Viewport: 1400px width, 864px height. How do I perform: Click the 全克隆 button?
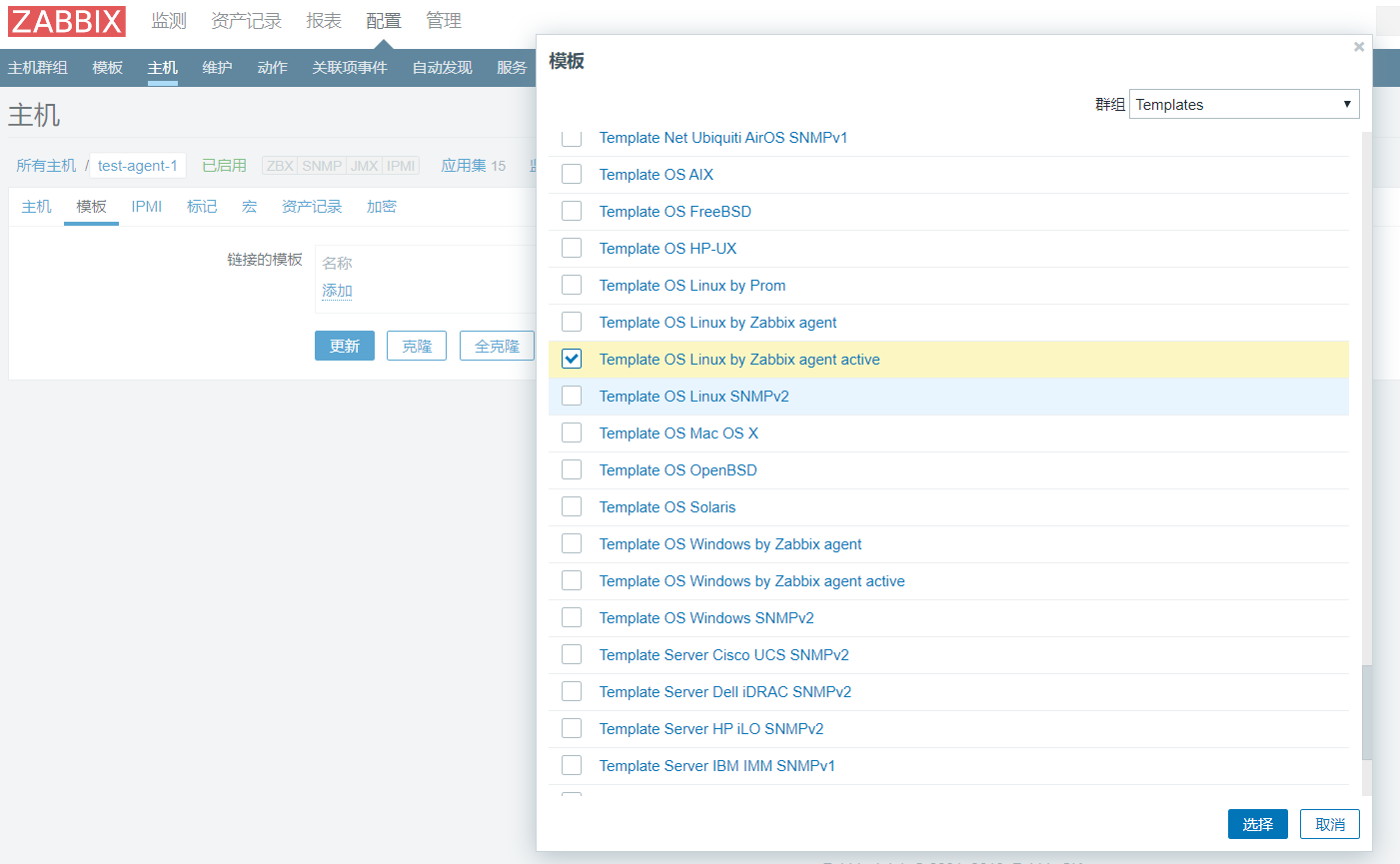click(497, 346)
